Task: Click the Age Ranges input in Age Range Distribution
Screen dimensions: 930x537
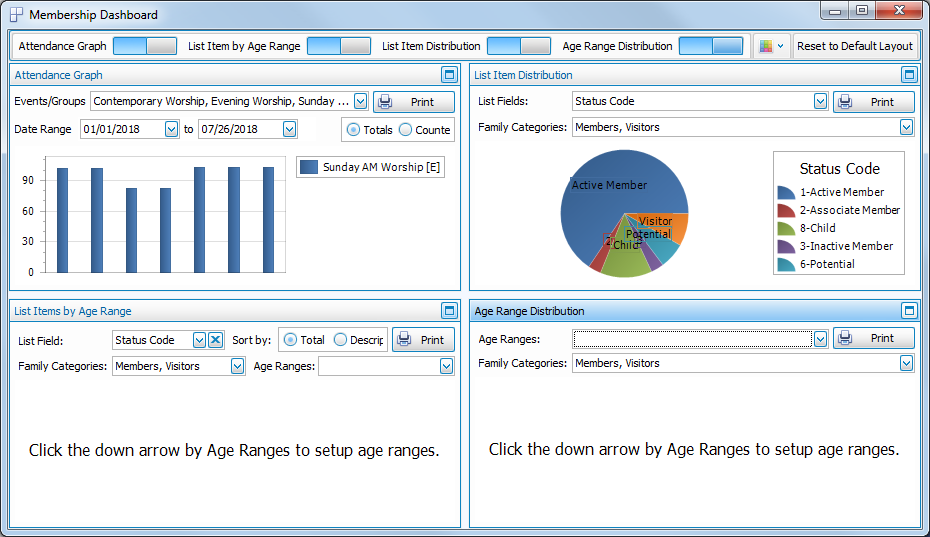Action: (692, 339)
